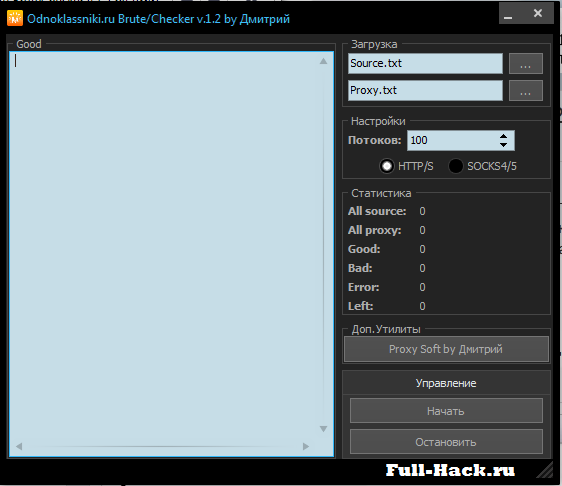
Task: Click the 'Потоков:' label
Action: [x=375, y=140]
